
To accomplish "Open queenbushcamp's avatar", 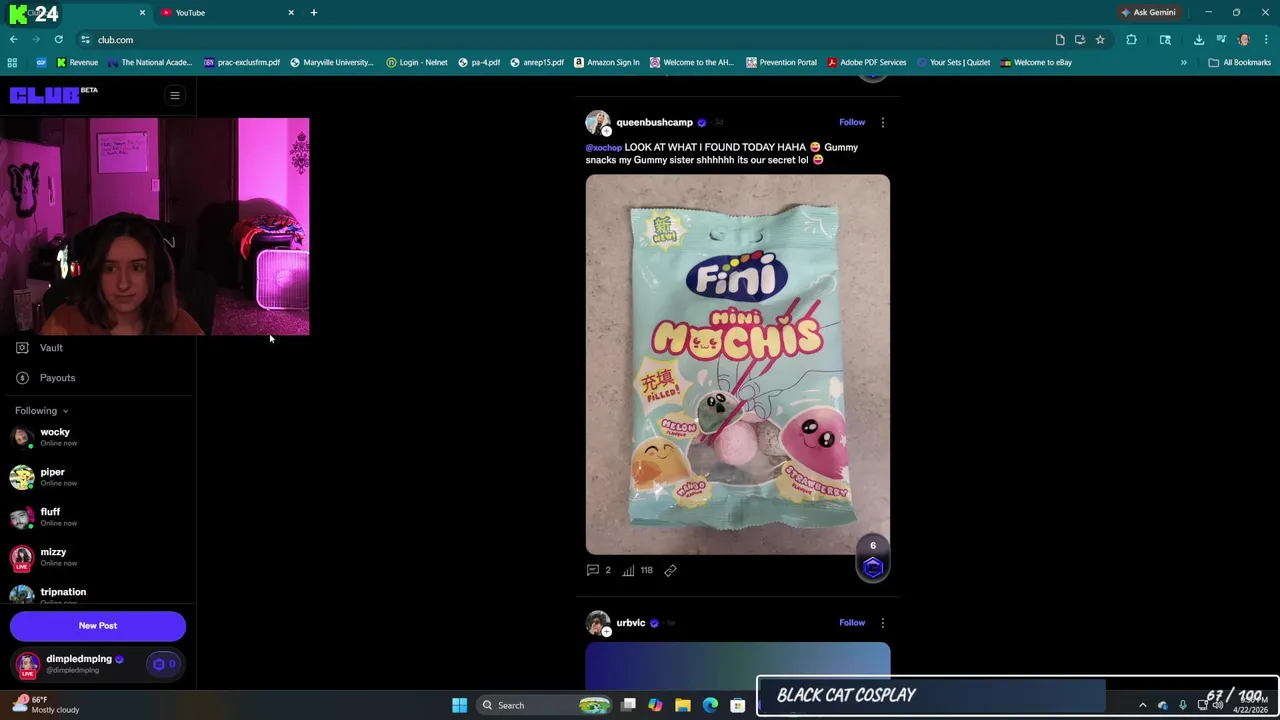I will [x=598, y=123].
